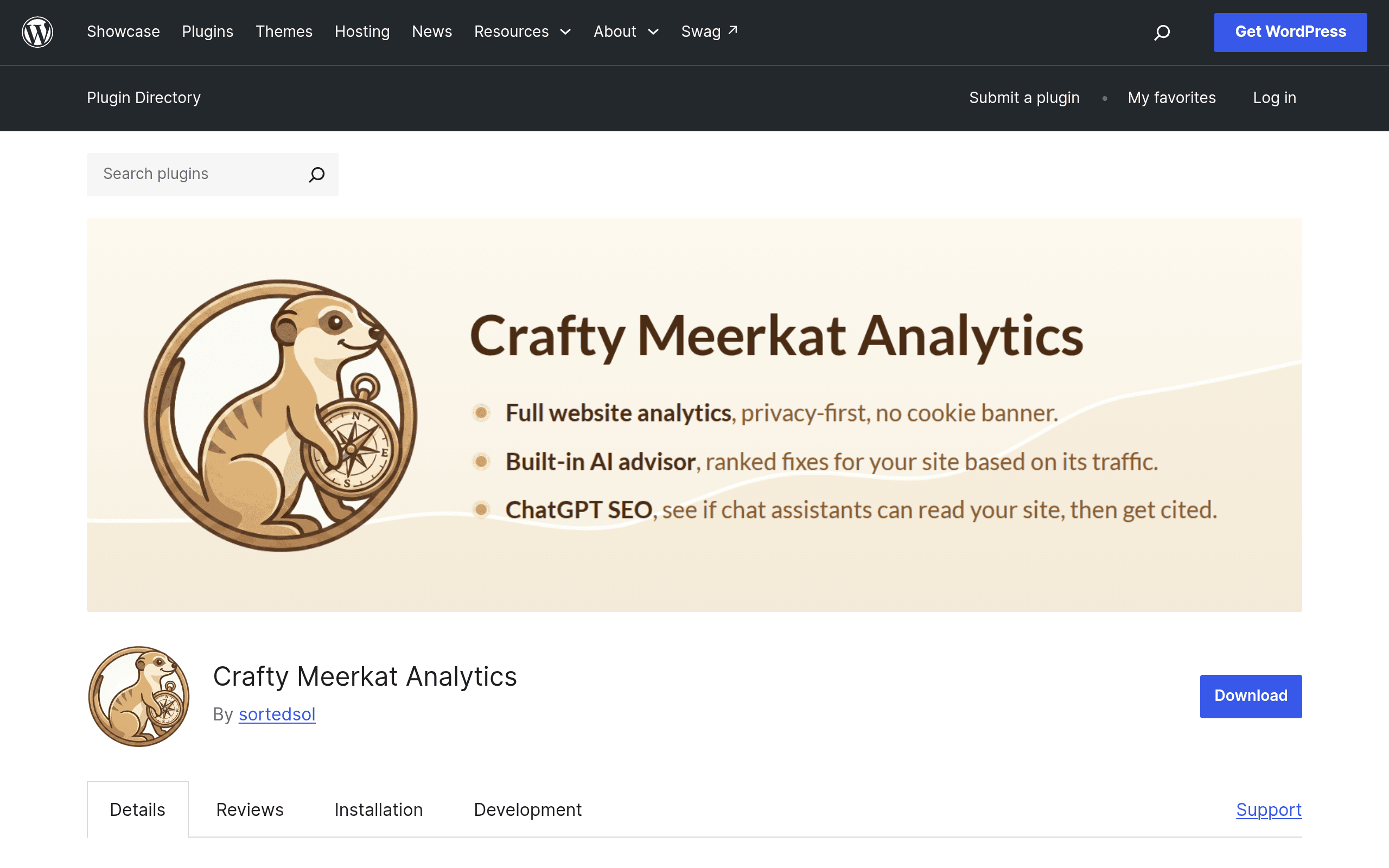The height and width of the screenshot is (868, 1389).
Task: Submit search with the plugin search magnifier
Action: [317, 175]
